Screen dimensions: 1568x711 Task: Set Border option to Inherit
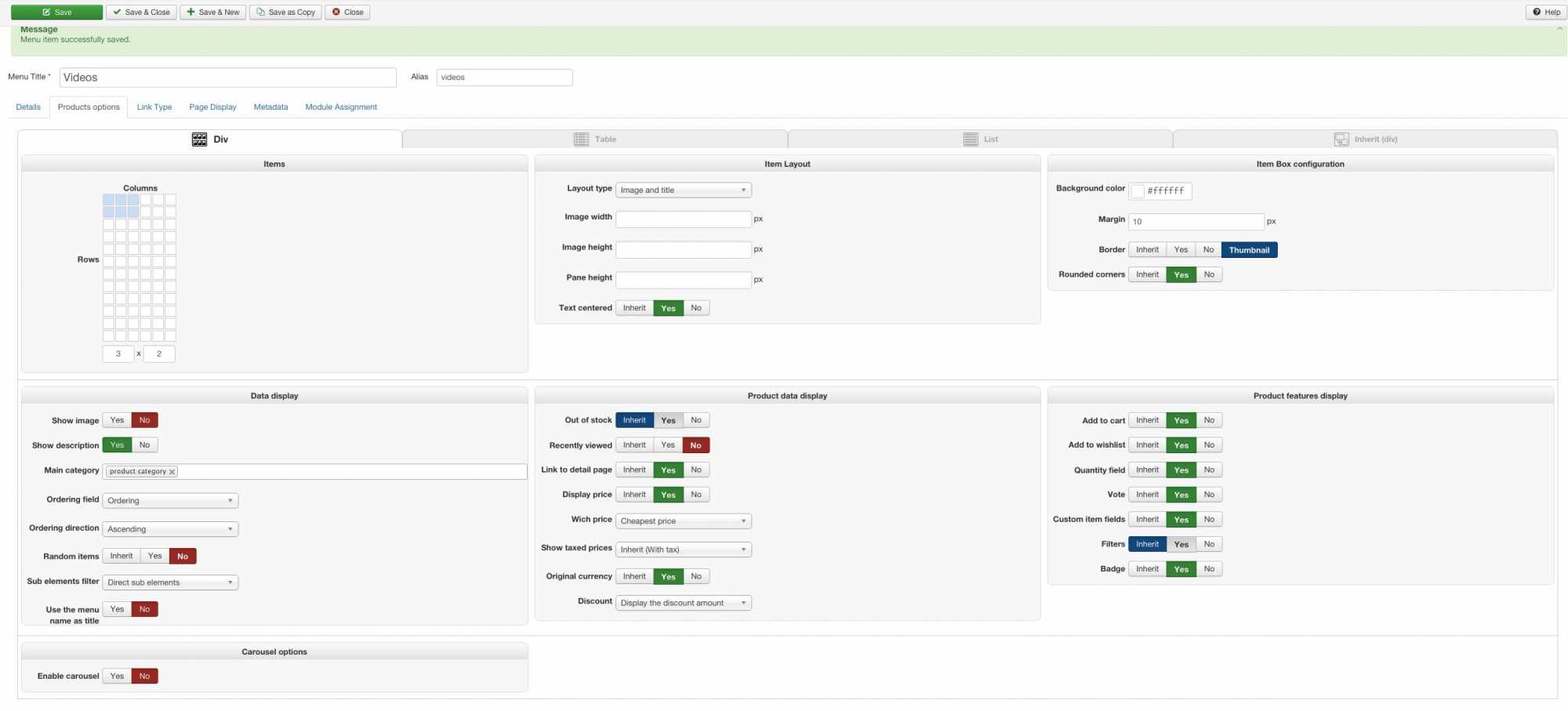[x=1147, y=250]
